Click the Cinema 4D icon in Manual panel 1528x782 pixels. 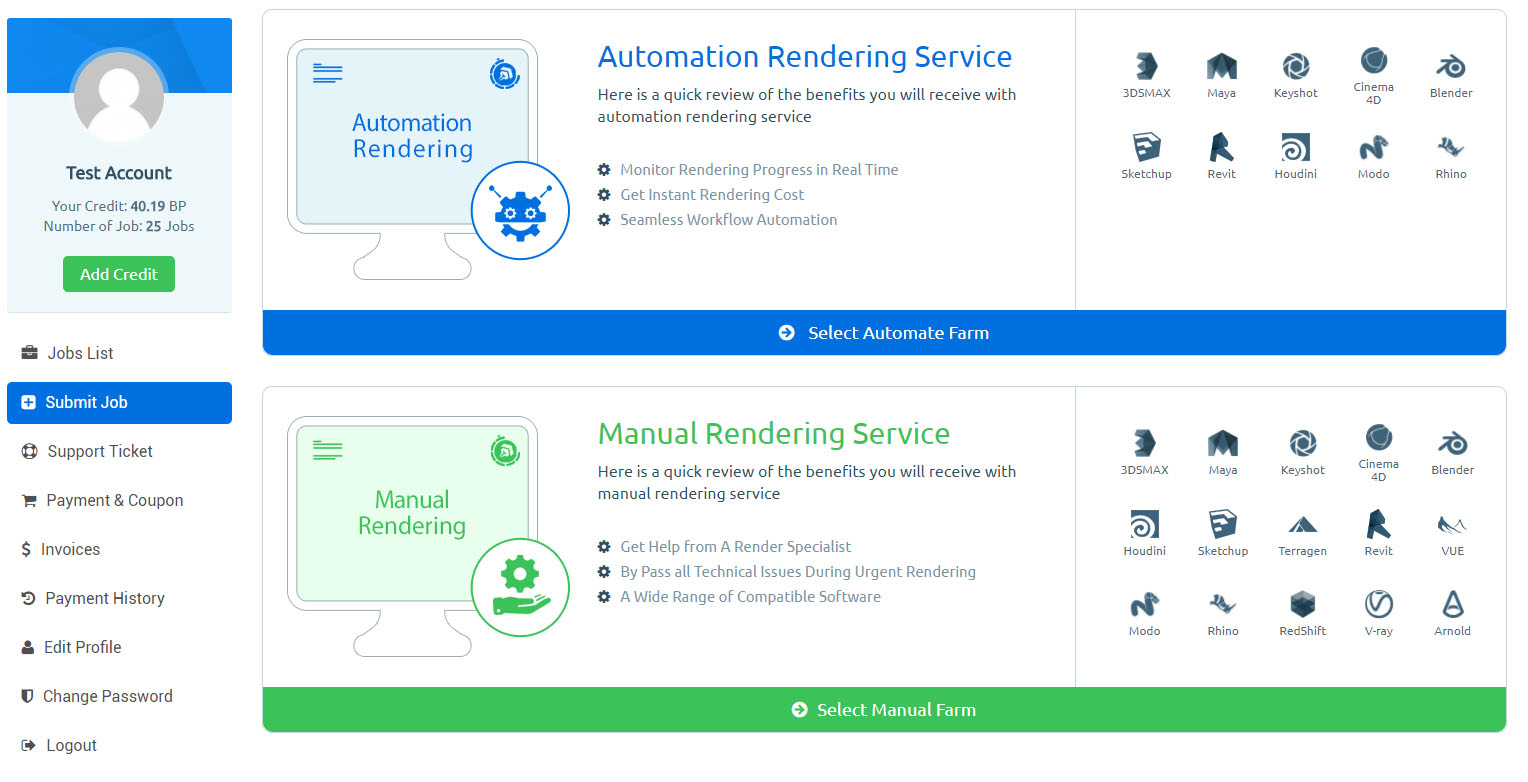[1378, 438]
